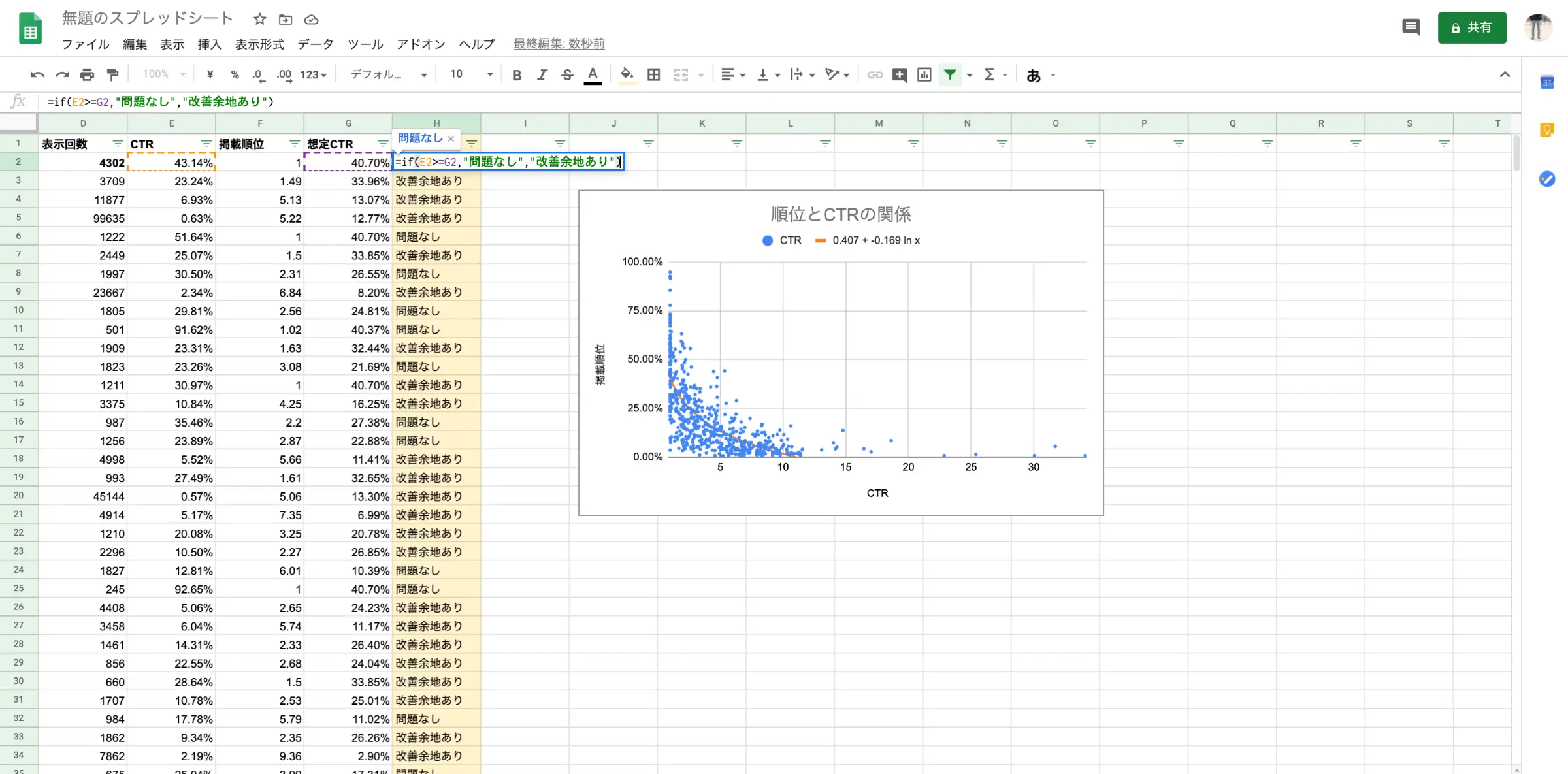Open Google Calendar side panel
This screenshot has height=774, width=1568.
pos(1546,82)
